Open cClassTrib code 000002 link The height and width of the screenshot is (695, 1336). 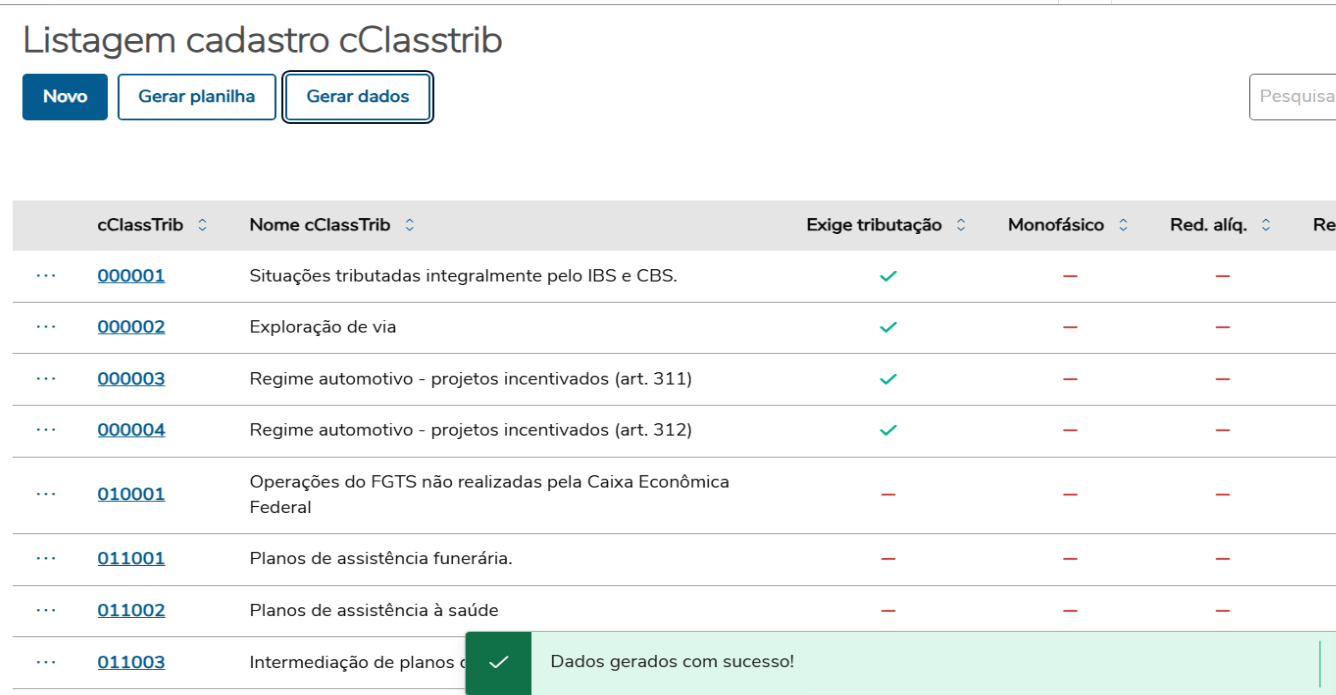coord(131,327)
